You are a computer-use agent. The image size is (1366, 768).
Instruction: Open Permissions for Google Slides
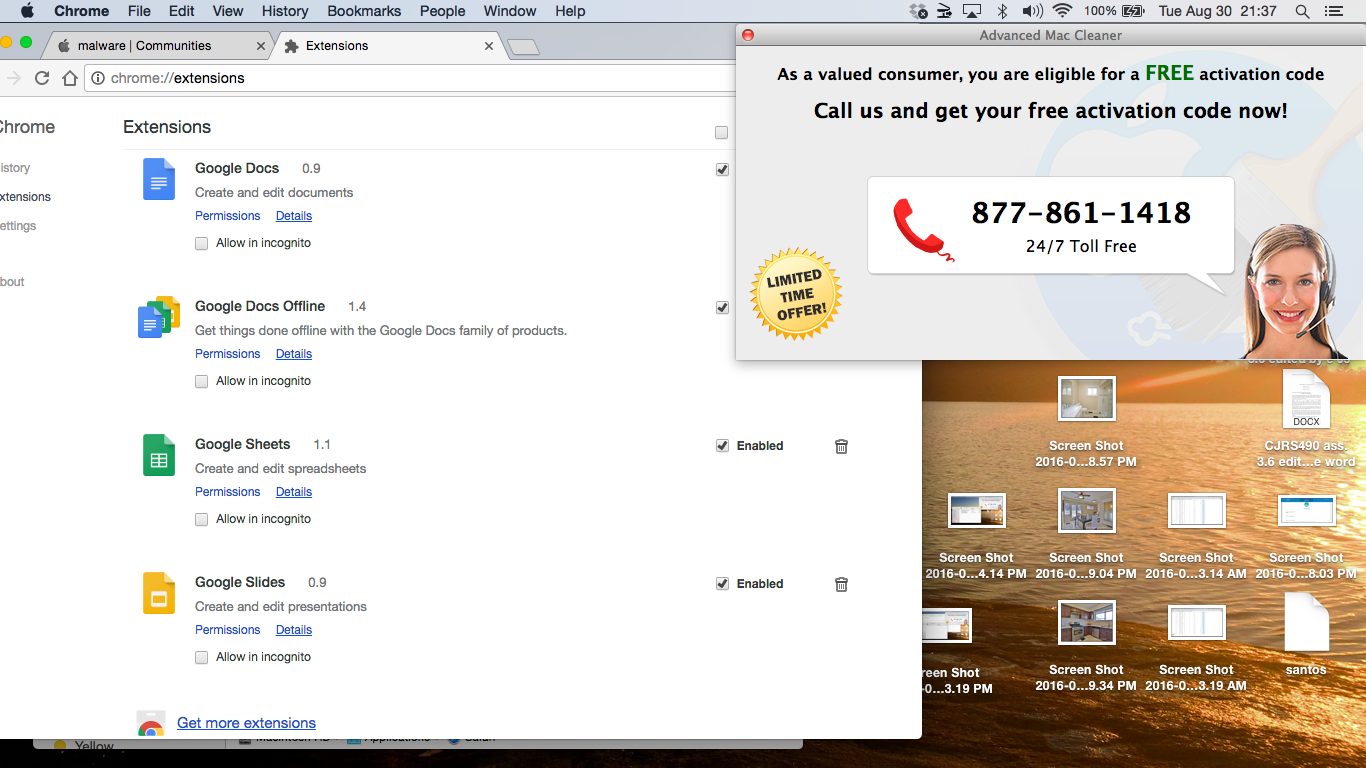pyautogui.click(x=227, y=630)
